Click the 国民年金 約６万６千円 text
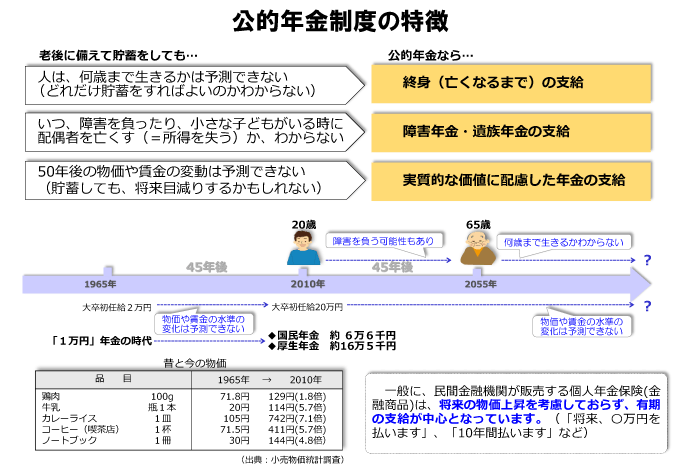Image resolution: width=680 pixels, height=471 pixels. pyautogui.click(x=331, y=334)
